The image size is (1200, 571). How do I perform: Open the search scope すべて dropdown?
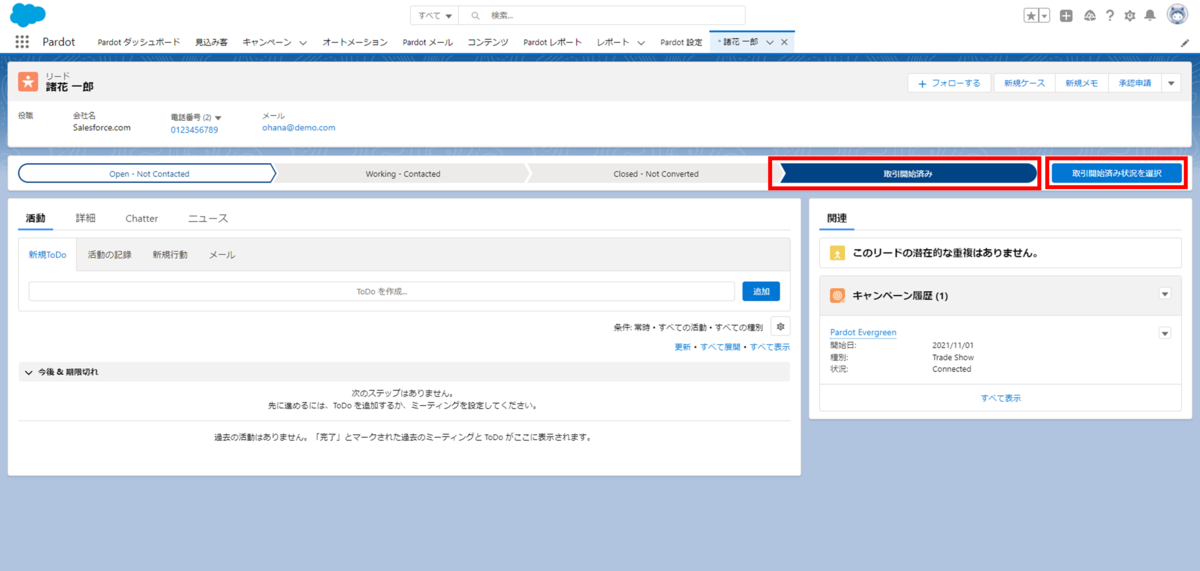[435, 16]
